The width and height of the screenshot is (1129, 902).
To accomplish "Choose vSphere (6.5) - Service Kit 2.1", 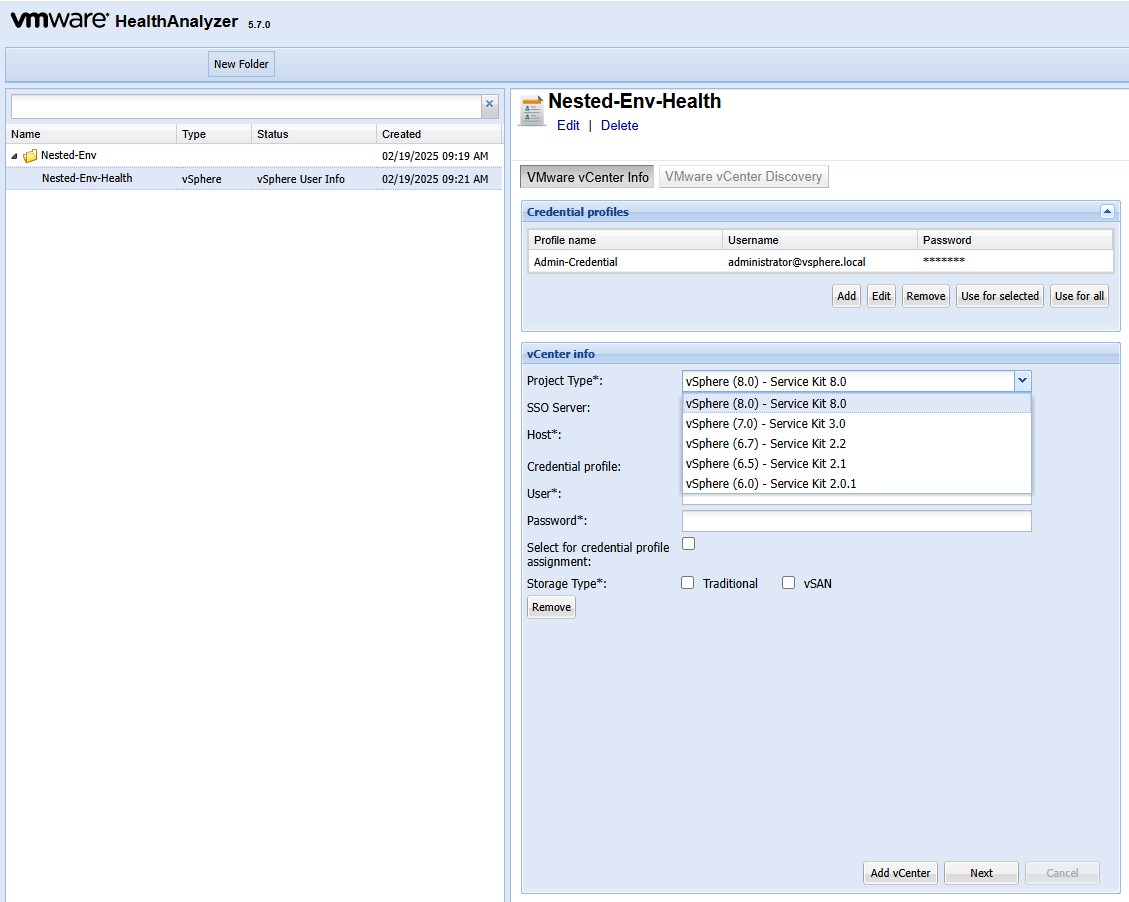I will (856, 464).
